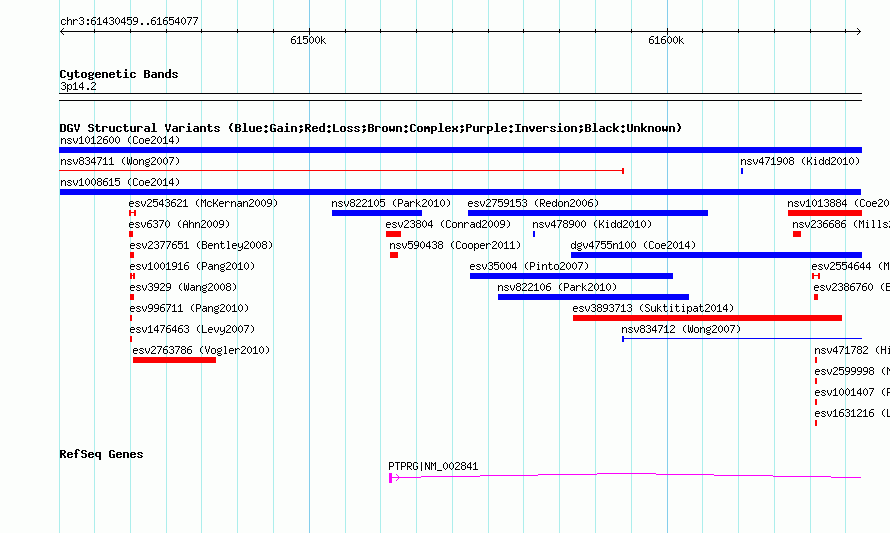Click the ruler's left arrow end
Image resolution: width=890 pixels, height=533 pixels.
pos(62,32)
